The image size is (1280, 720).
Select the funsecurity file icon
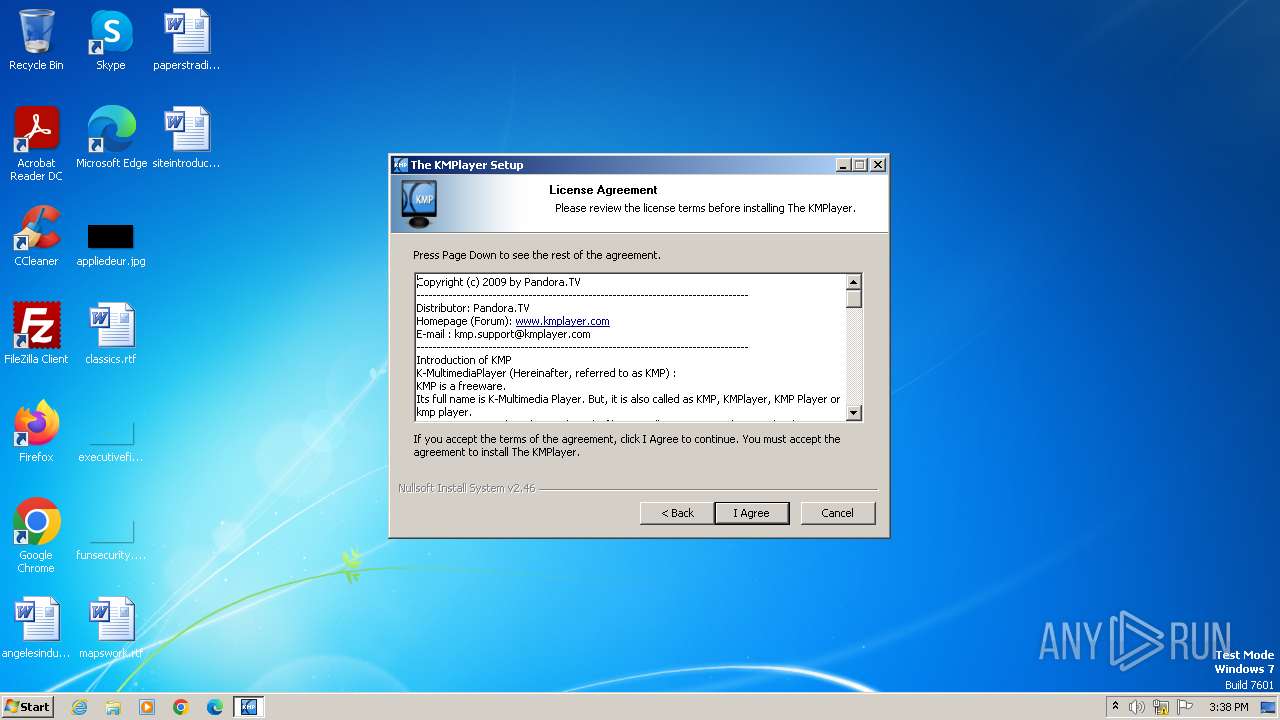coord(110,538)
